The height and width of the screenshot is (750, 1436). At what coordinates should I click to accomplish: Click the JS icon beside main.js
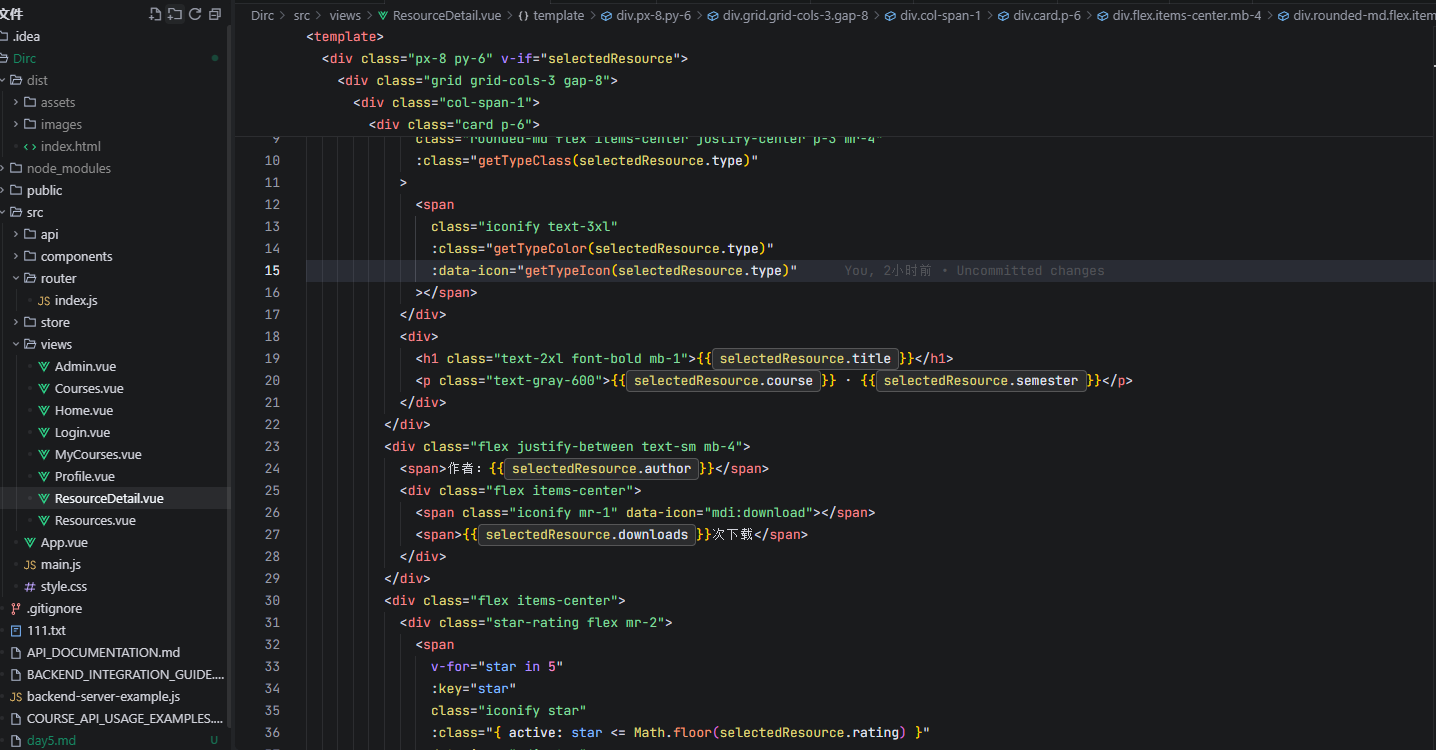[x=30, y=565]
